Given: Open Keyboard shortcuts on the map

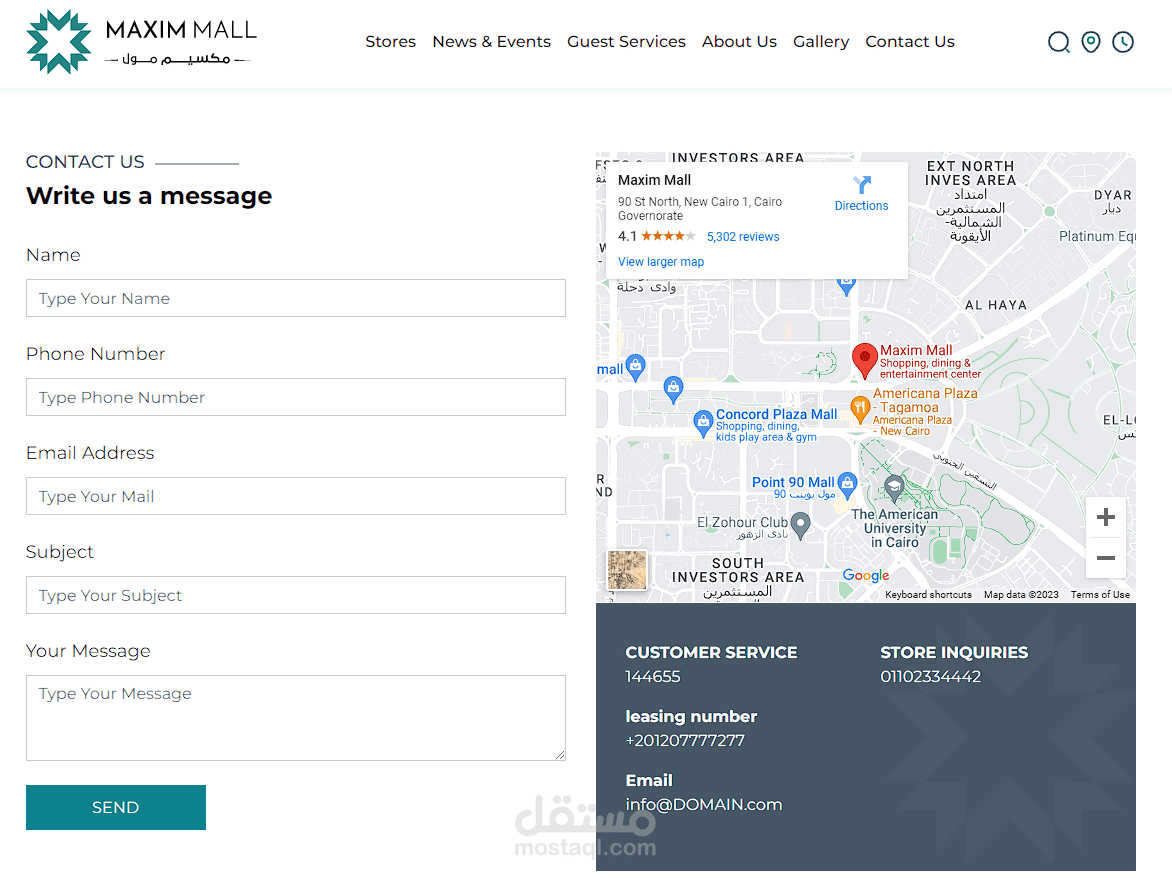Looking at the screenshot, I should [x=928, y=595].
